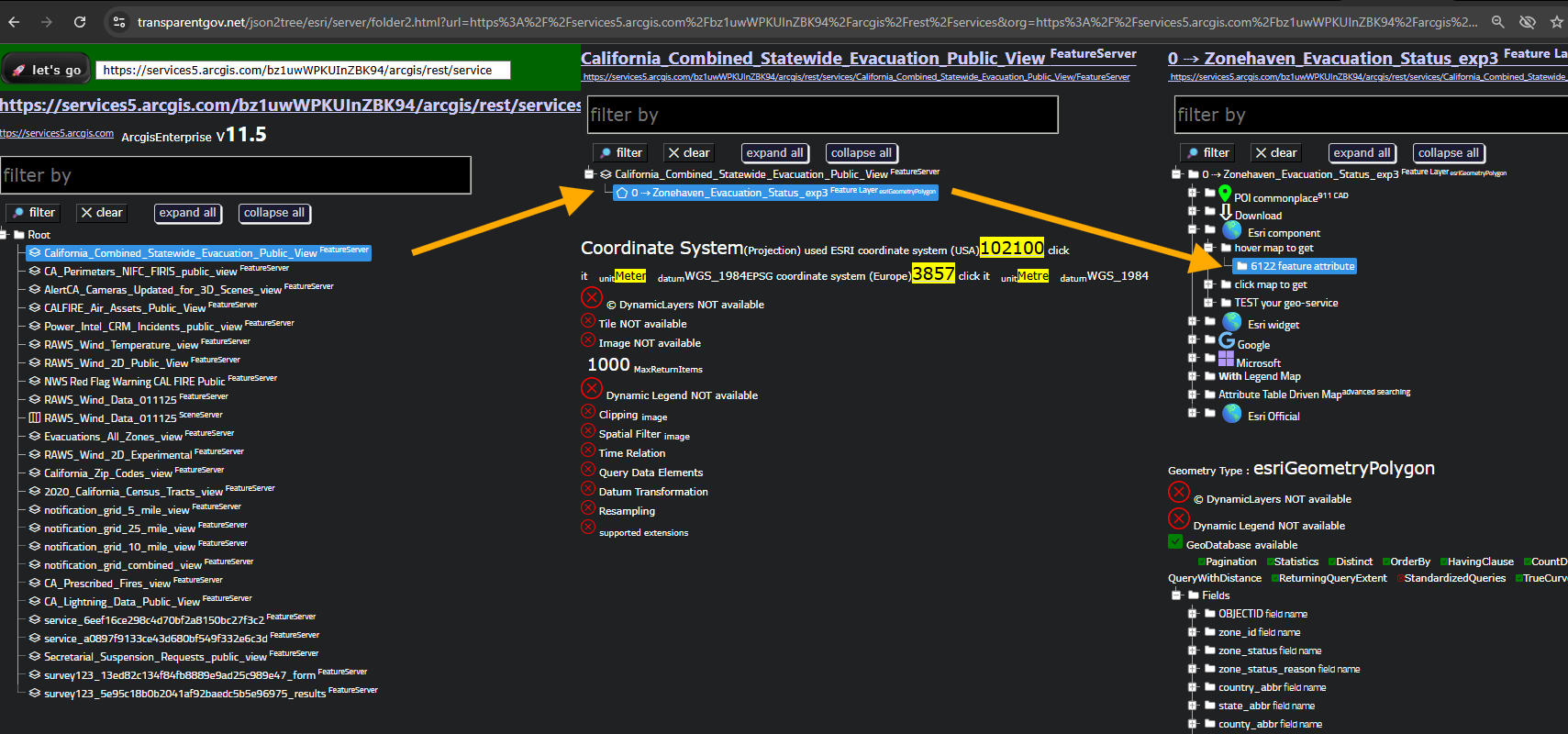Open the 102100 ESRI coordinate system link
The image size is (1568, 734).
(1012, 248)
